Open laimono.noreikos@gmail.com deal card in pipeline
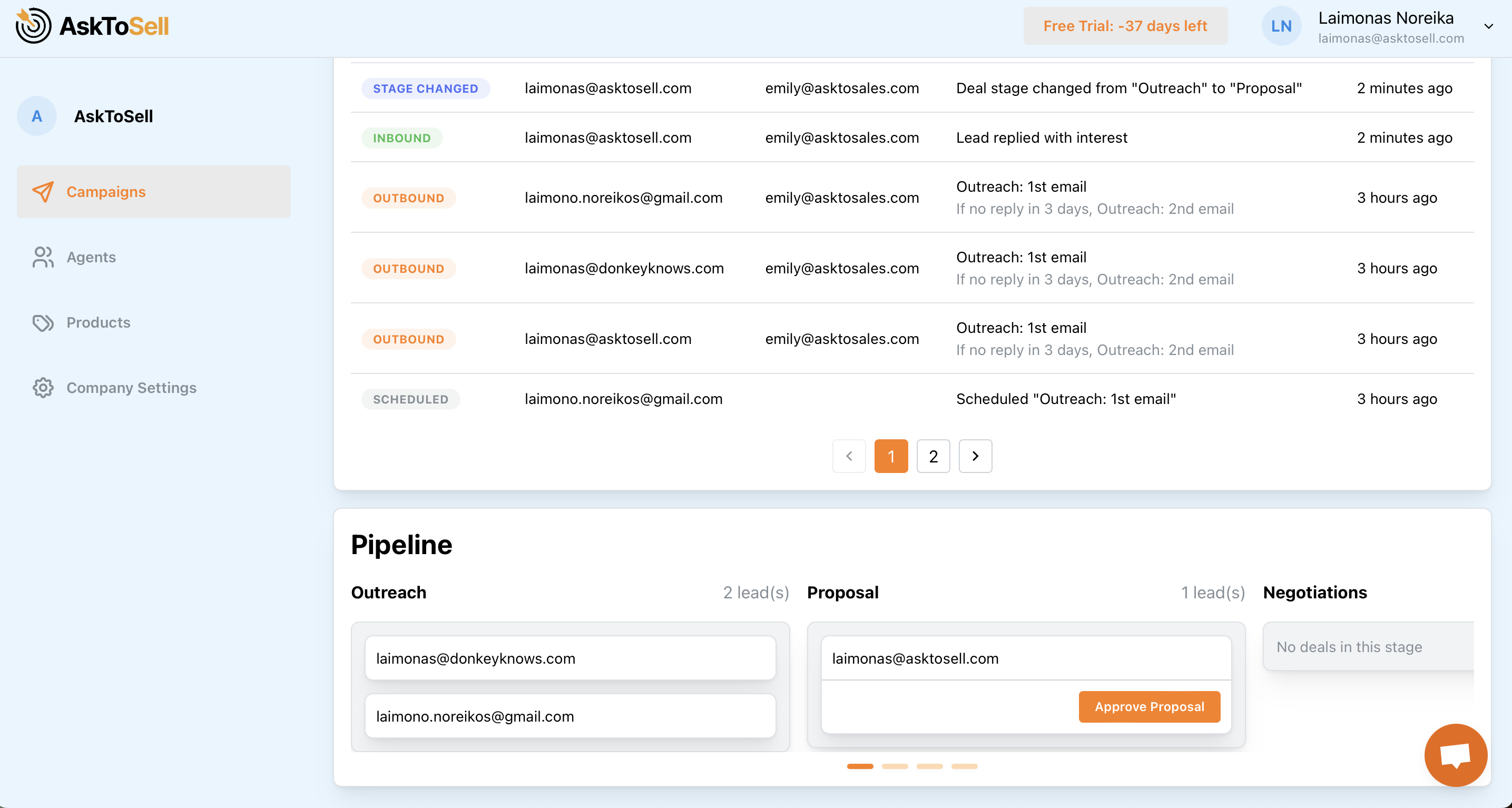This screenshot has width=1512, height=808. click(x=570, y=716)
